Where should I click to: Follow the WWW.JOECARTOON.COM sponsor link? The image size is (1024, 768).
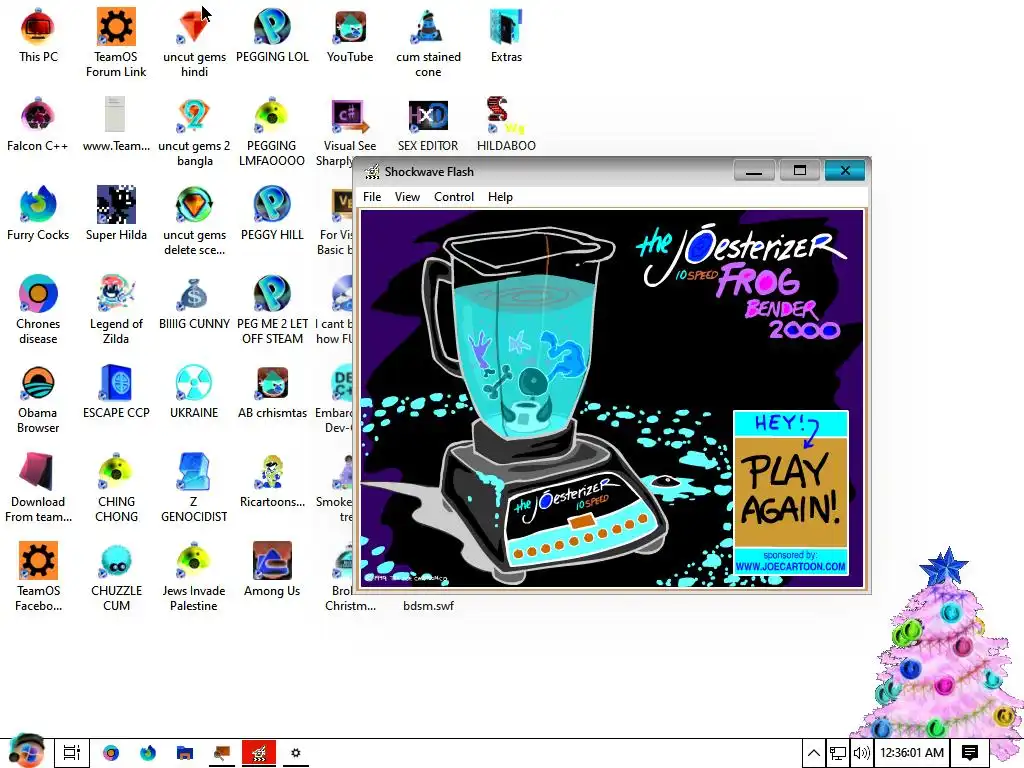791,566
